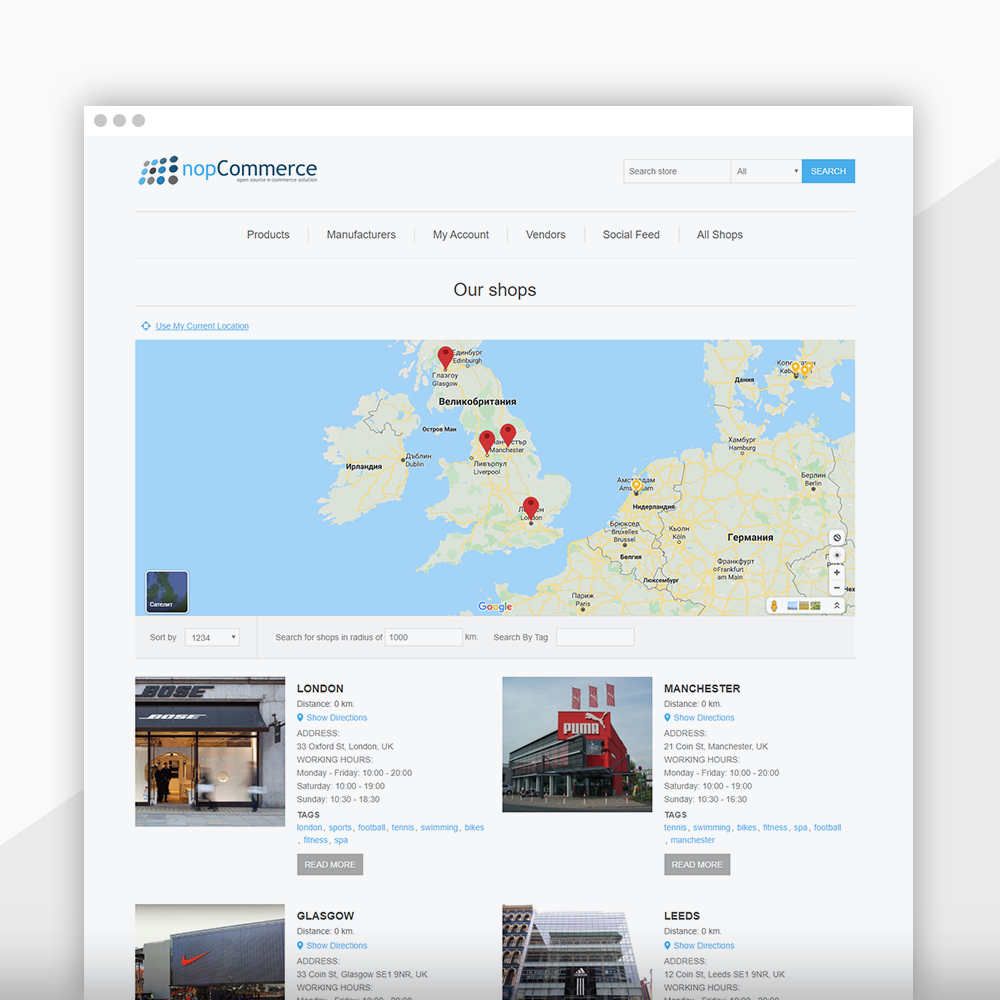Open the Products menu
1000x1000 pixels.
pos(268,235)
